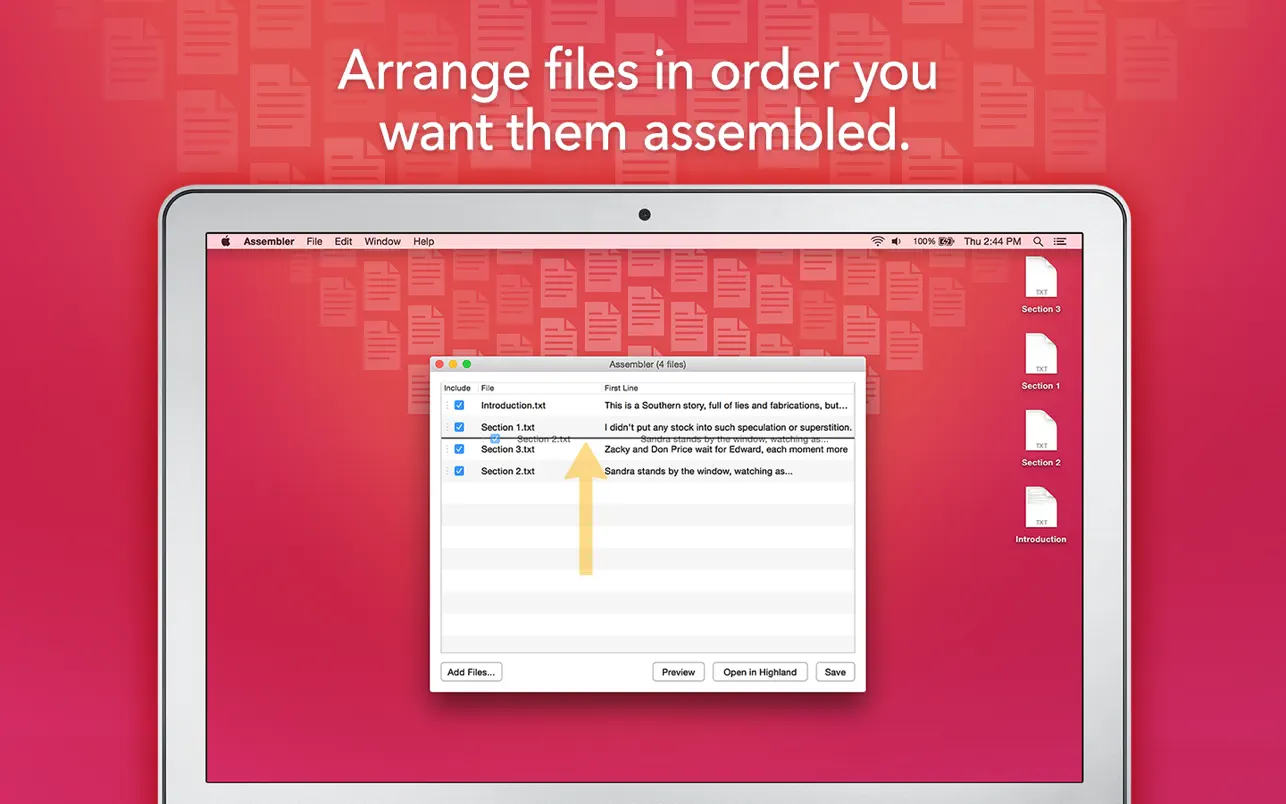The height and width of the screenshot is (804, 1286).
Task: Click the Open in Highland button
Action: pyautogui.click(x=759, y=671)
